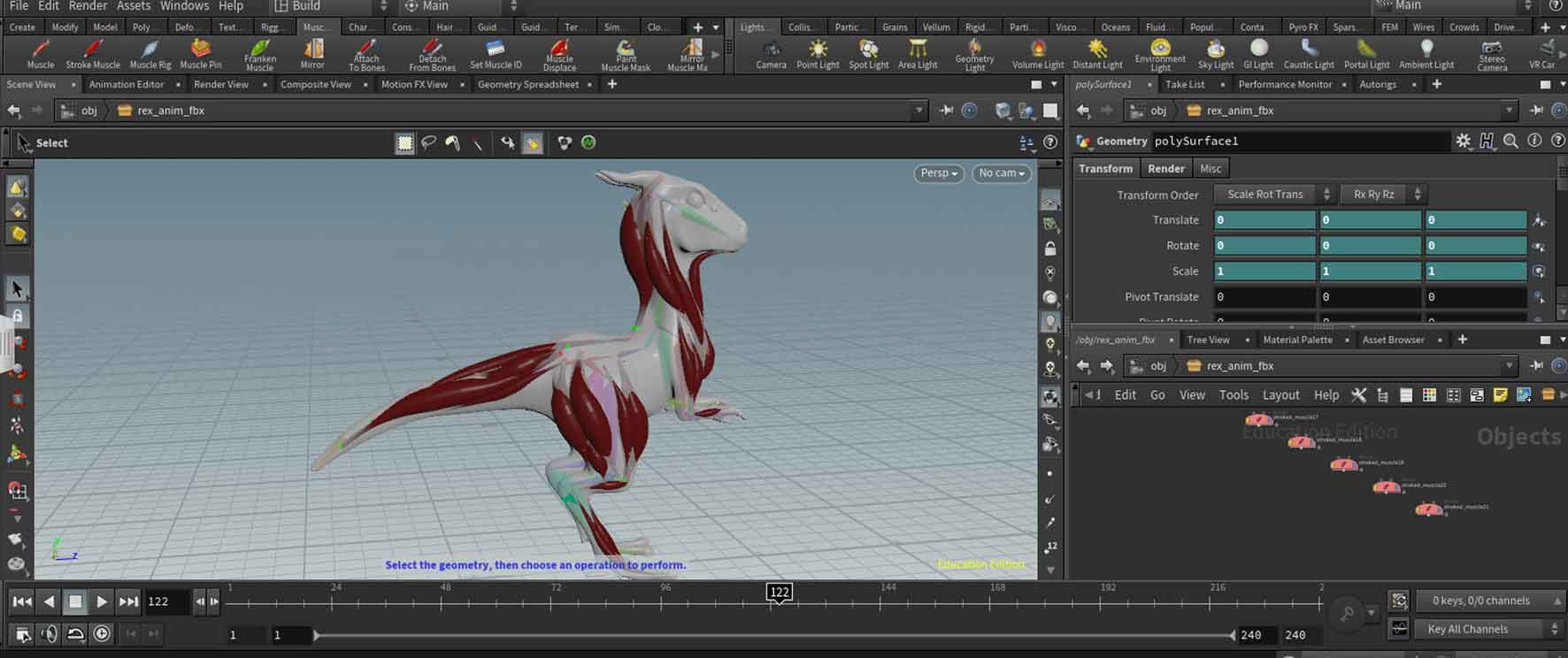Click the Franken Muscle shelf tool
Image resolution: width=1568 pixels, height=658 pixels.
tap(259, 53)
